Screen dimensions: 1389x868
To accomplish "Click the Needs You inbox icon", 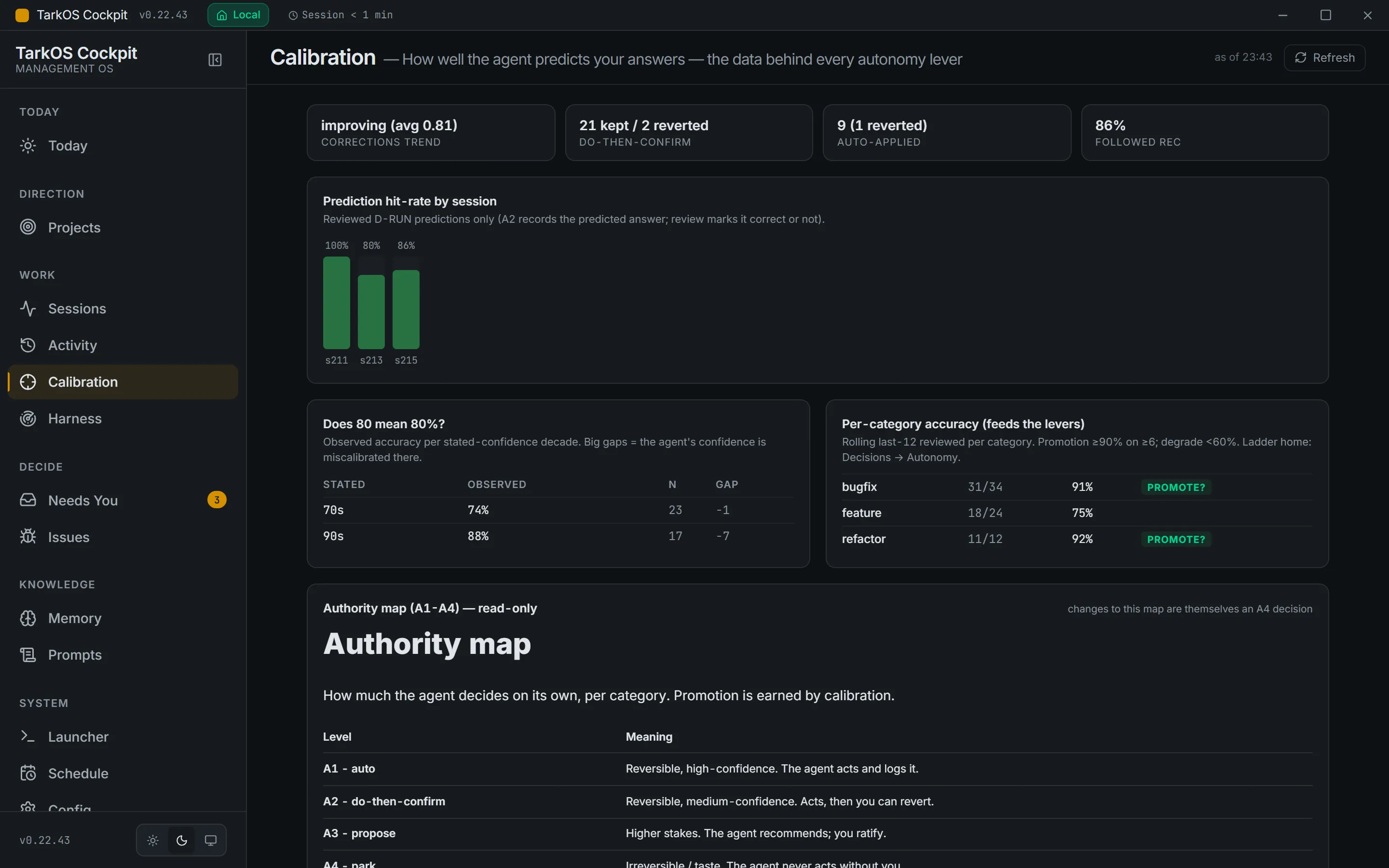I will 27,500.
